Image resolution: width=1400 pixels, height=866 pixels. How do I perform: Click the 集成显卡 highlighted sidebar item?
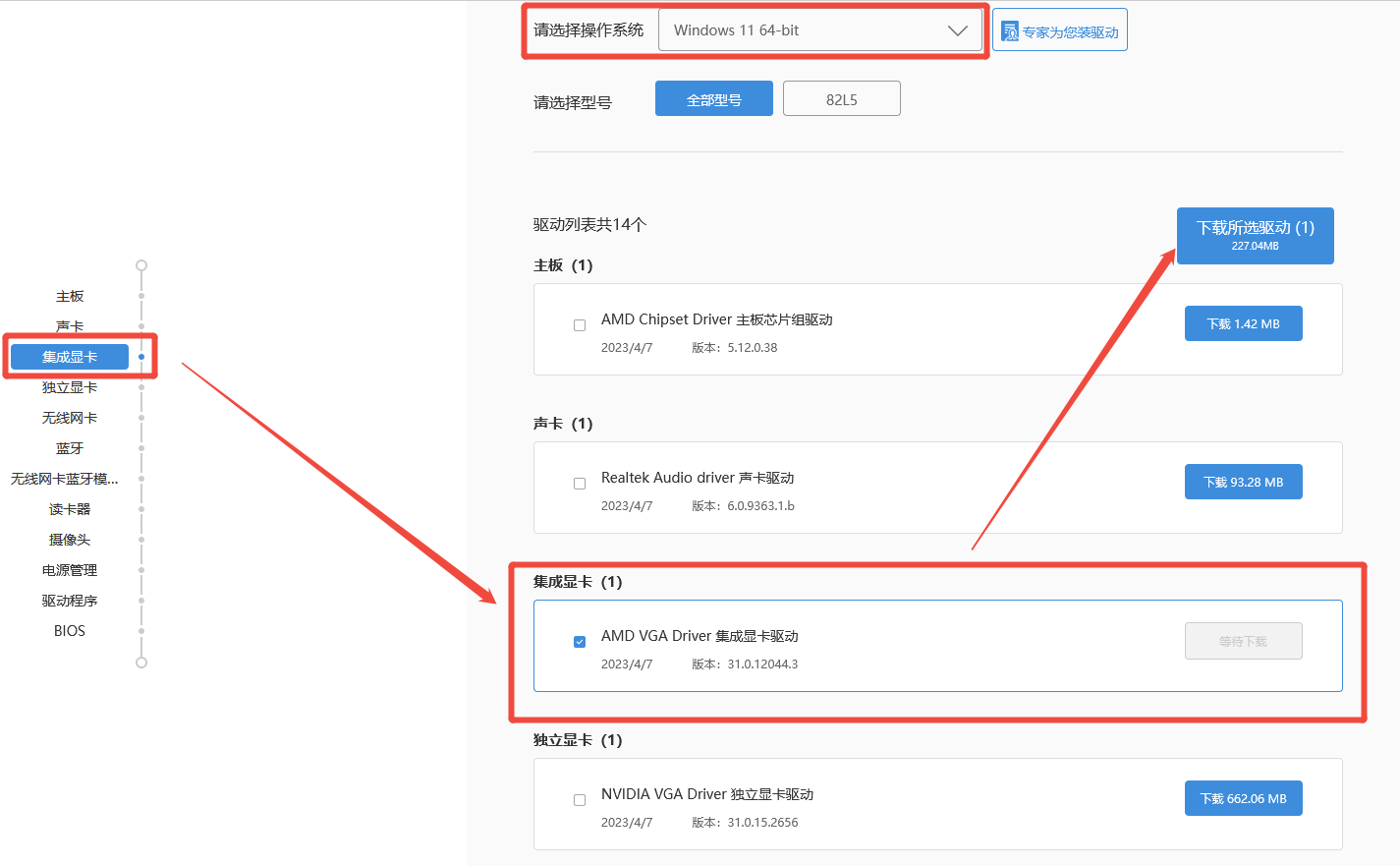pyautogui.click(x=70, y=357)
